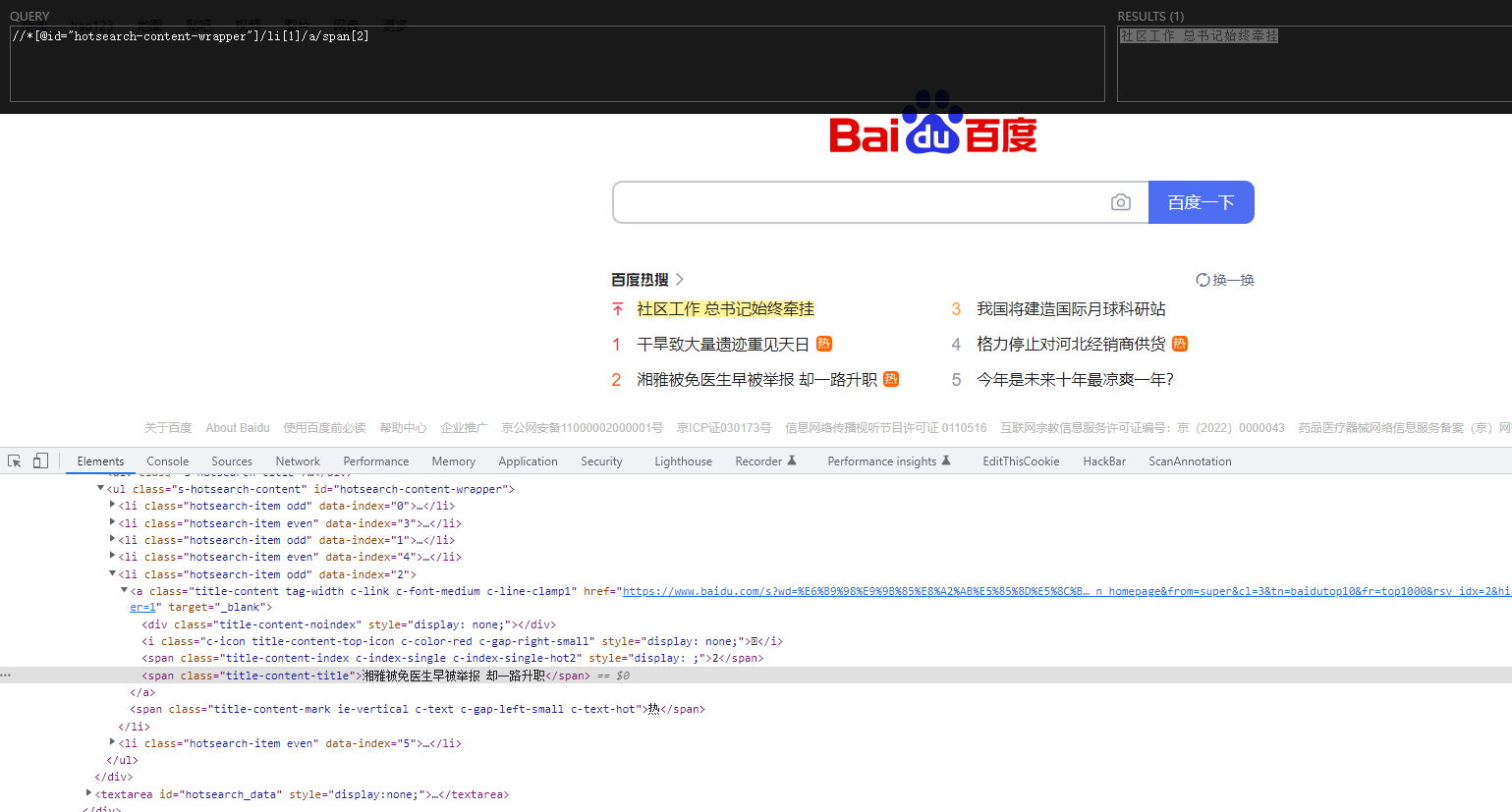Viewport: 1512px width, 812px height.
Task: Select the closing </ul> tag row
Action: (x=123, y=760)
